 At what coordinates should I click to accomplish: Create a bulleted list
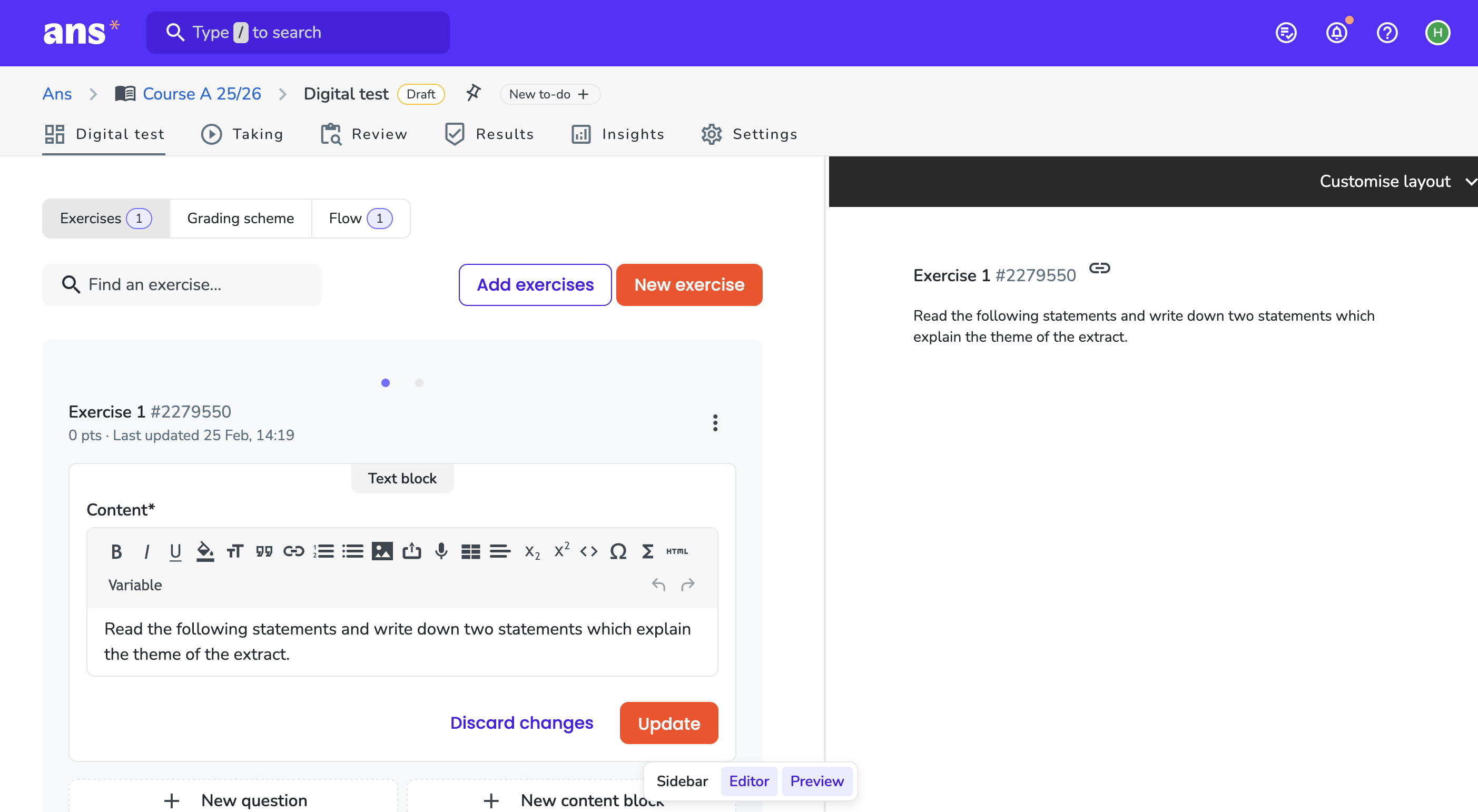point(353,551)
